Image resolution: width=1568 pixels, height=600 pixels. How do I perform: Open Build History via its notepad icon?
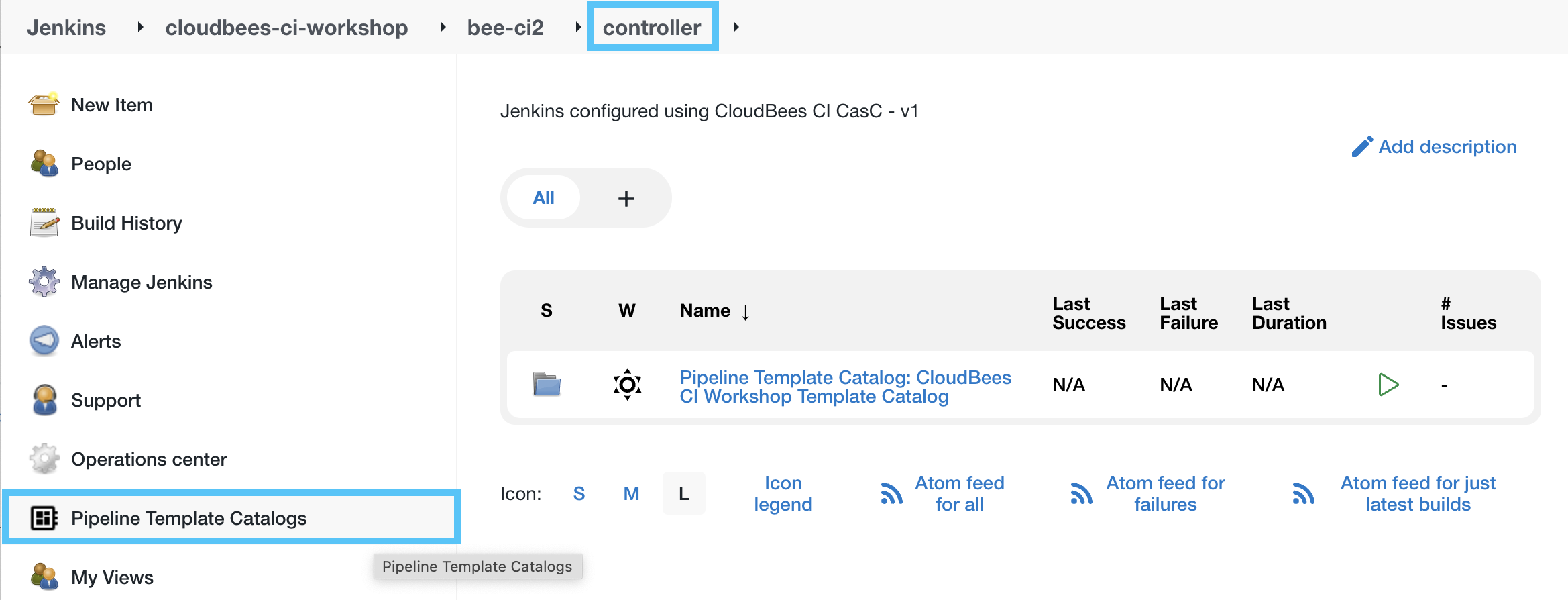coord(43,222)
